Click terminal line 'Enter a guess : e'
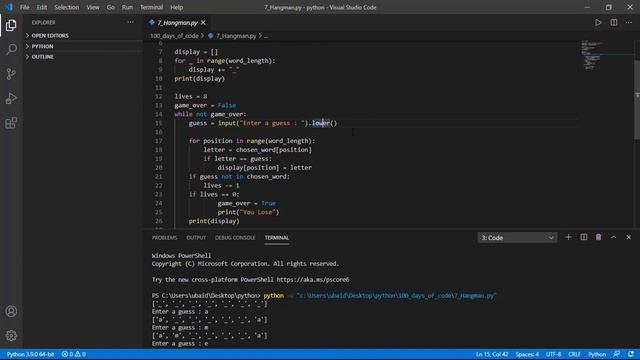 tap(180, 344)
